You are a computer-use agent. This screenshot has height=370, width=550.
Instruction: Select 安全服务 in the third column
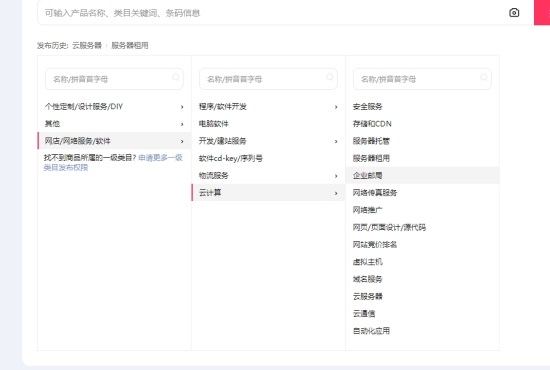click(368, 107)
